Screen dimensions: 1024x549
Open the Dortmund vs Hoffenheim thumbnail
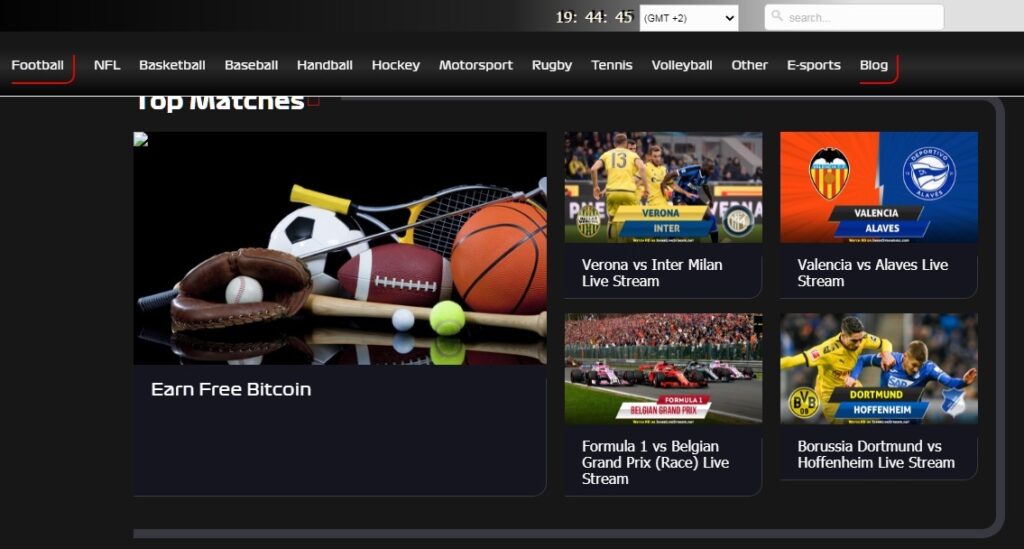pos(879,369)
